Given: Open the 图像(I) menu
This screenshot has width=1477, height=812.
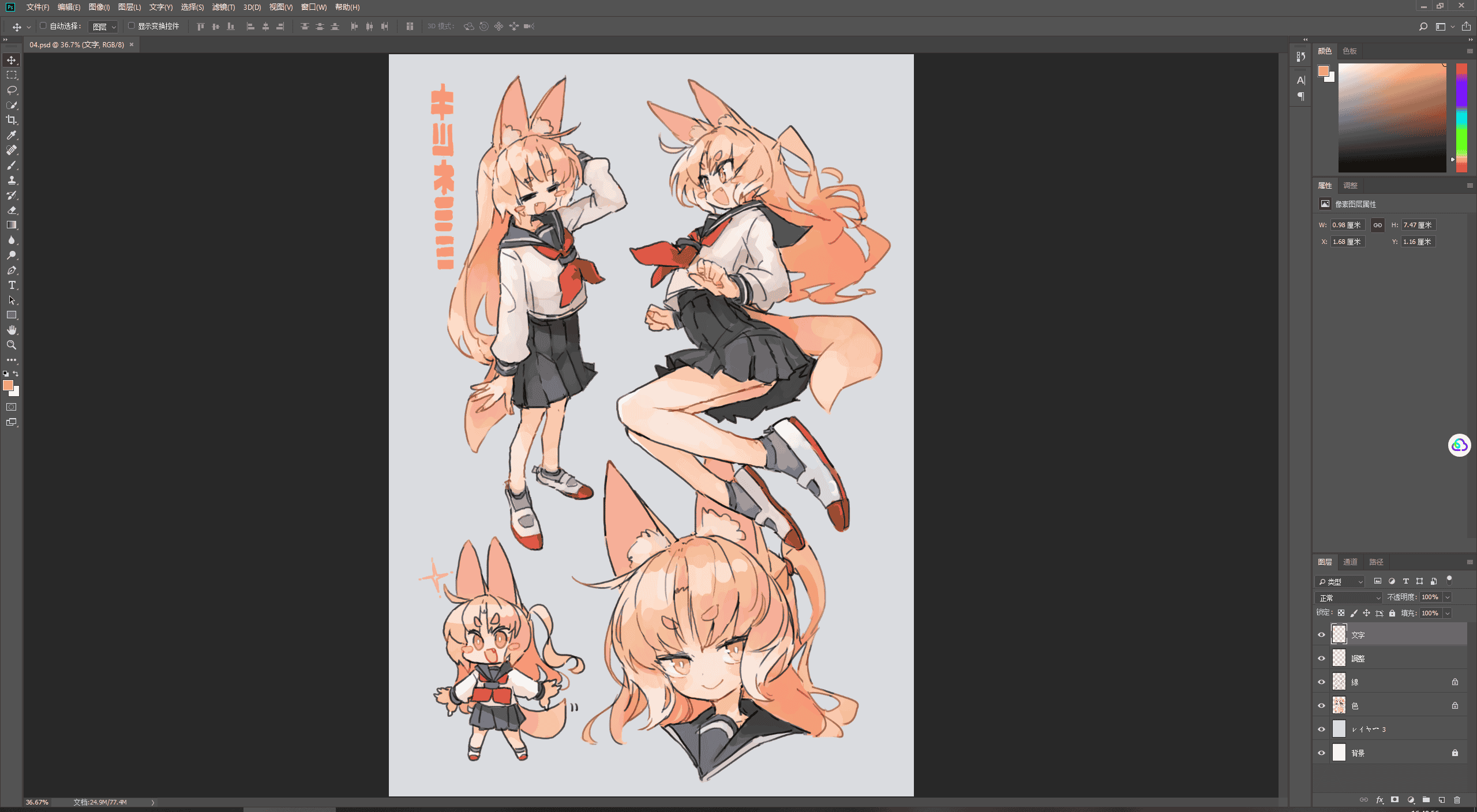Looking at the screenshot, I should click(99, 7).
